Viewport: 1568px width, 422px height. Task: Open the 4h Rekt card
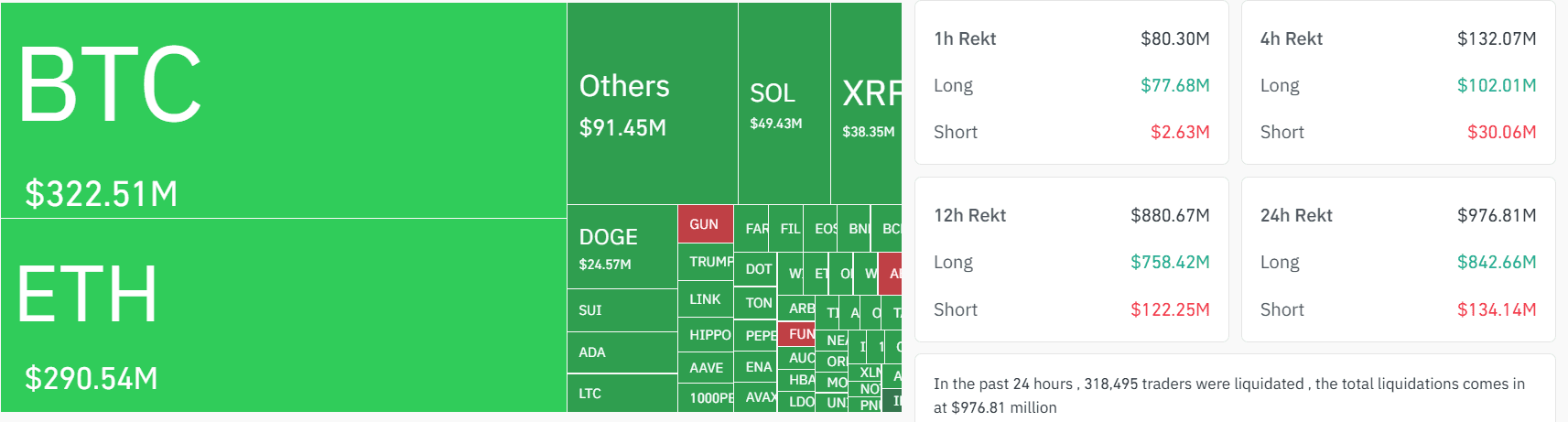click(1399, 83)
